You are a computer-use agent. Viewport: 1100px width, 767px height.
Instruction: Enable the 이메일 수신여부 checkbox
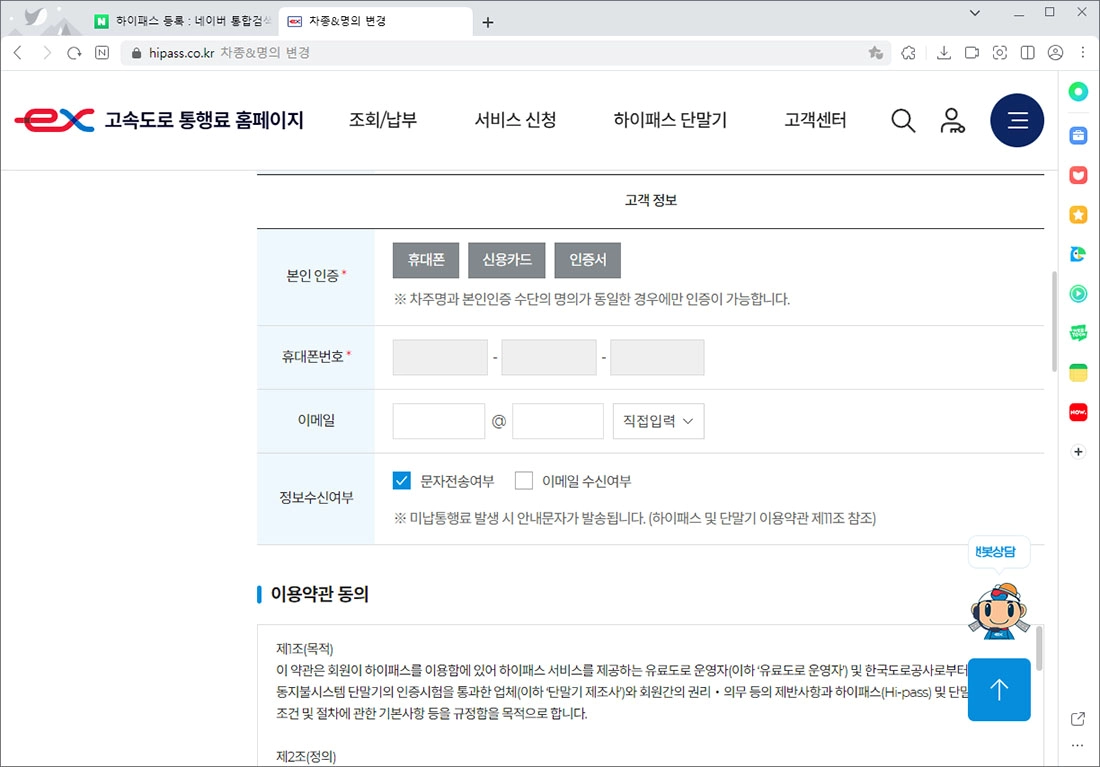pos(524,480)
